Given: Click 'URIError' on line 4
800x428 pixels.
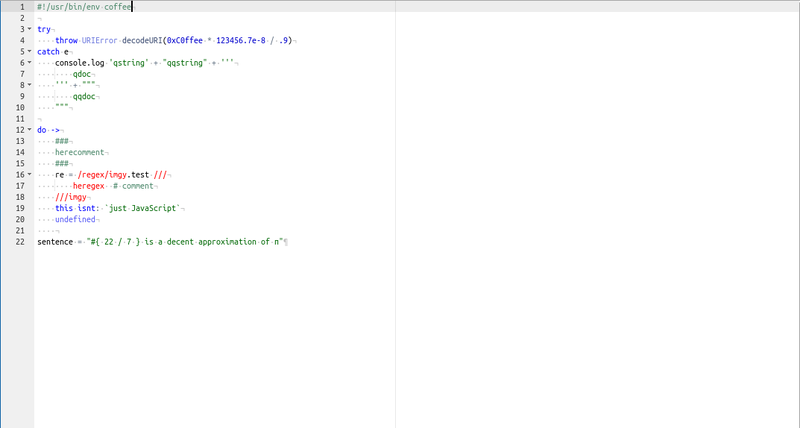Looking at the screenshot, I should 99,40.
